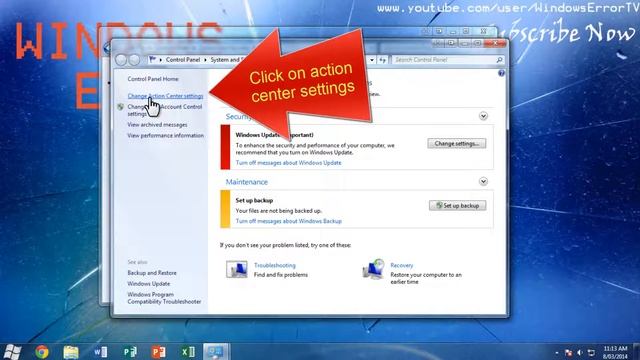Click Change settings button for Windows Update

(457, 143)
